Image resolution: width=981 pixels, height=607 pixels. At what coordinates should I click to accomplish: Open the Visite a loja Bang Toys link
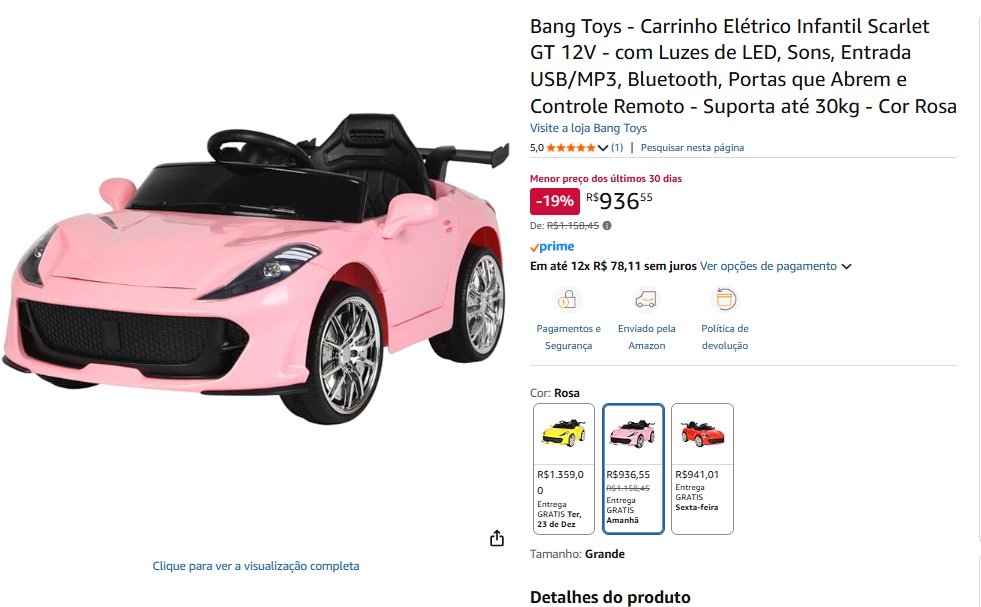coord(588,128)
